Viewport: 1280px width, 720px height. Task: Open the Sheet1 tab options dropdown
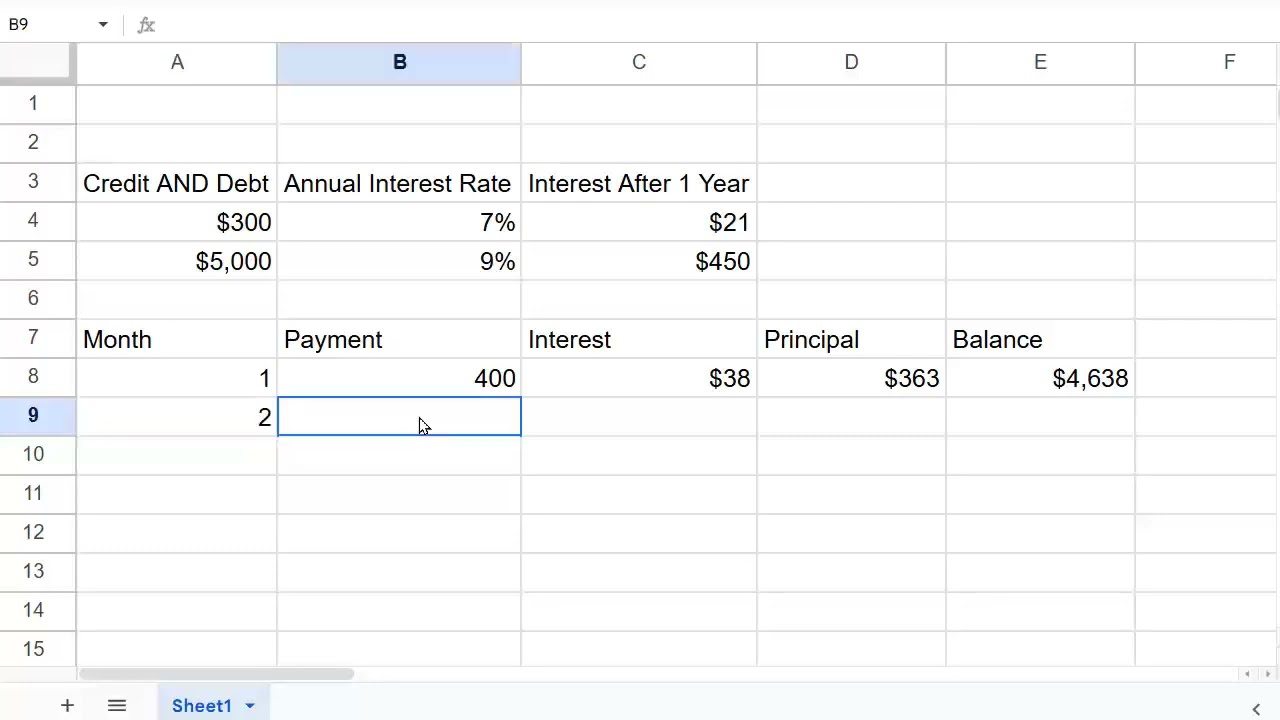(x=250, y=706)
